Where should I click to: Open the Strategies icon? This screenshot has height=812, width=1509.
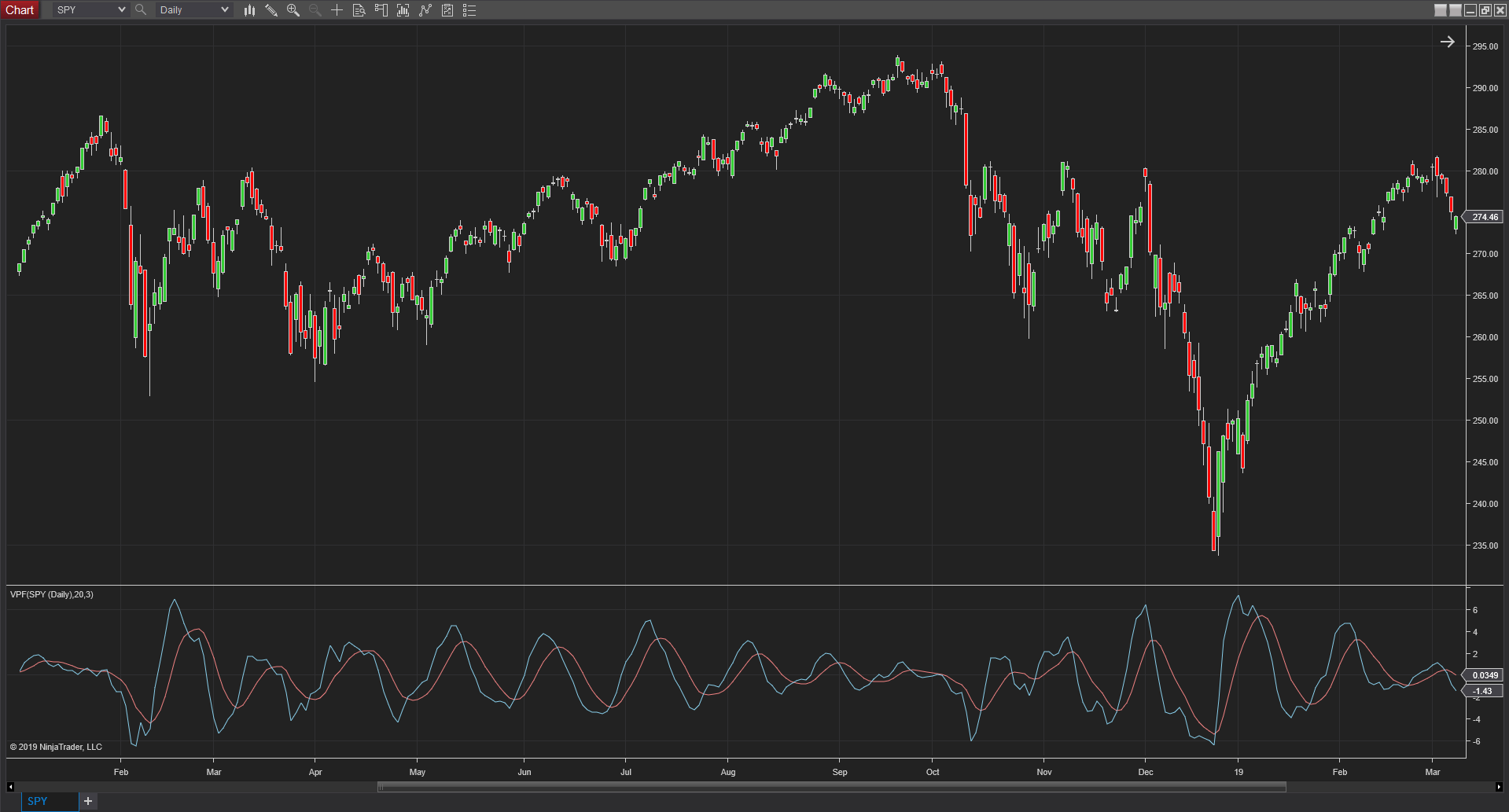(x=447, y=10)
